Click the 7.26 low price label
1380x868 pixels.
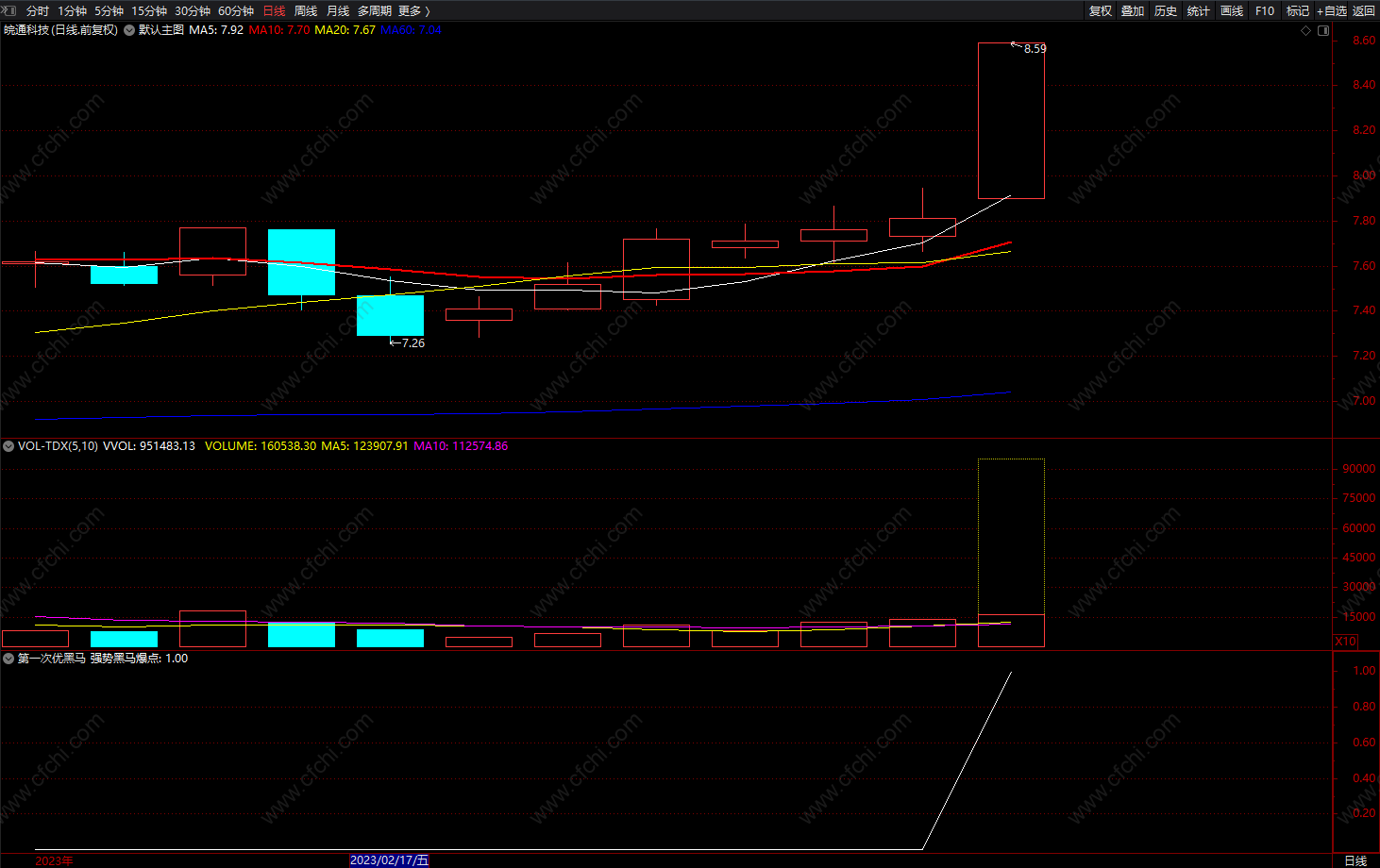coord(413,343)
